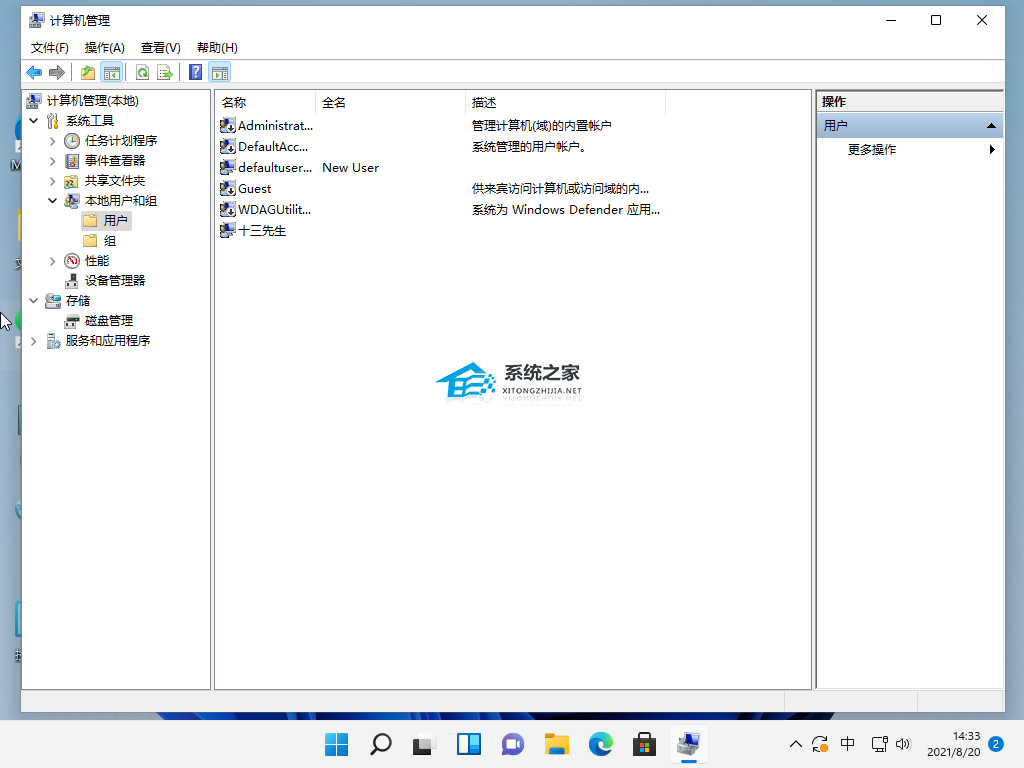Viewport: 1024px width, 768px height.
Task: Toggle the Action pane icon
Action: pyautogui.click(x=218, y=71)
